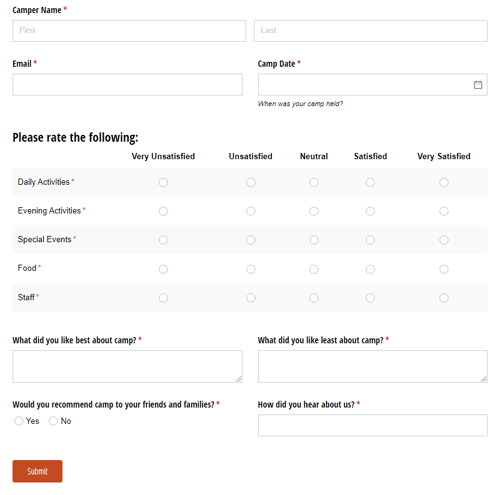Open the Camp Date calendar icon

click(x=478, y=85)
